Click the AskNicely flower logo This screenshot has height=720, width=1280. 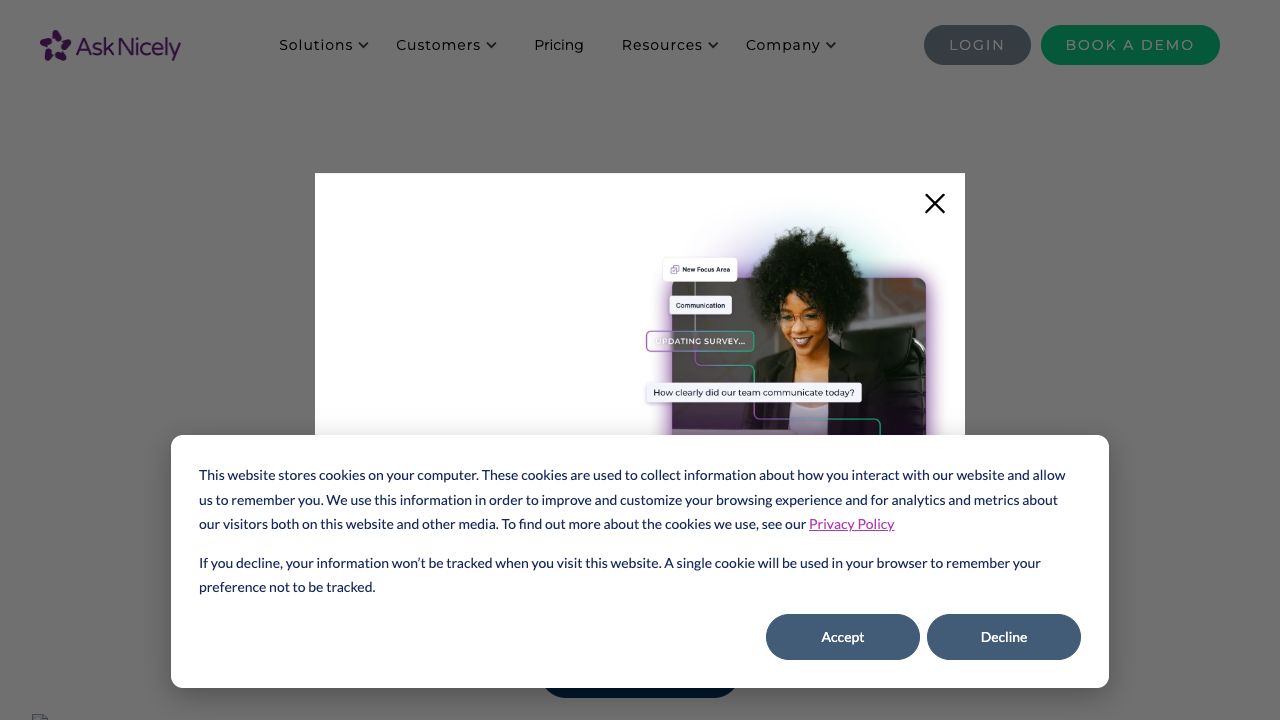(x=55, y=45)
